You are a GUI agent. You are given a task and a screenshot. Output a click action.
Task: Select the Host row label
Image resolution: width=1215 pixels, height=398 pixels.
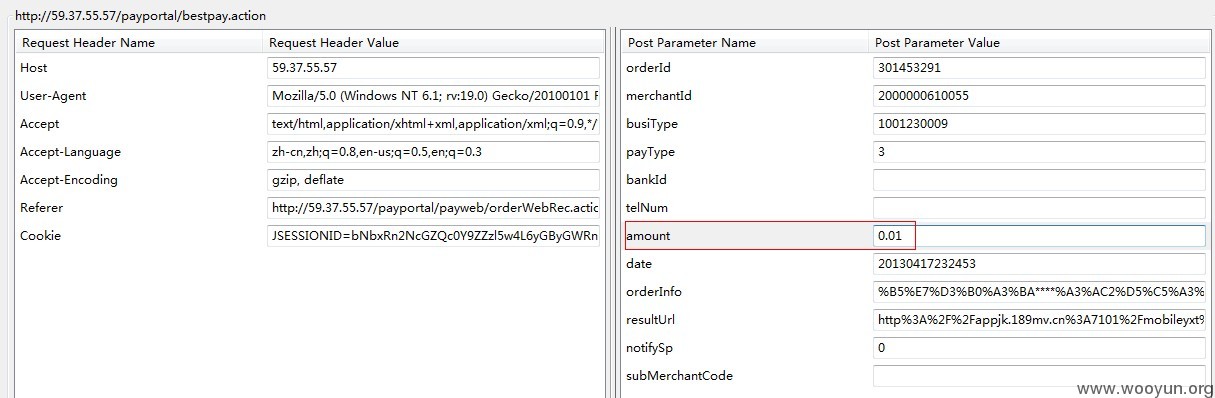34,68
